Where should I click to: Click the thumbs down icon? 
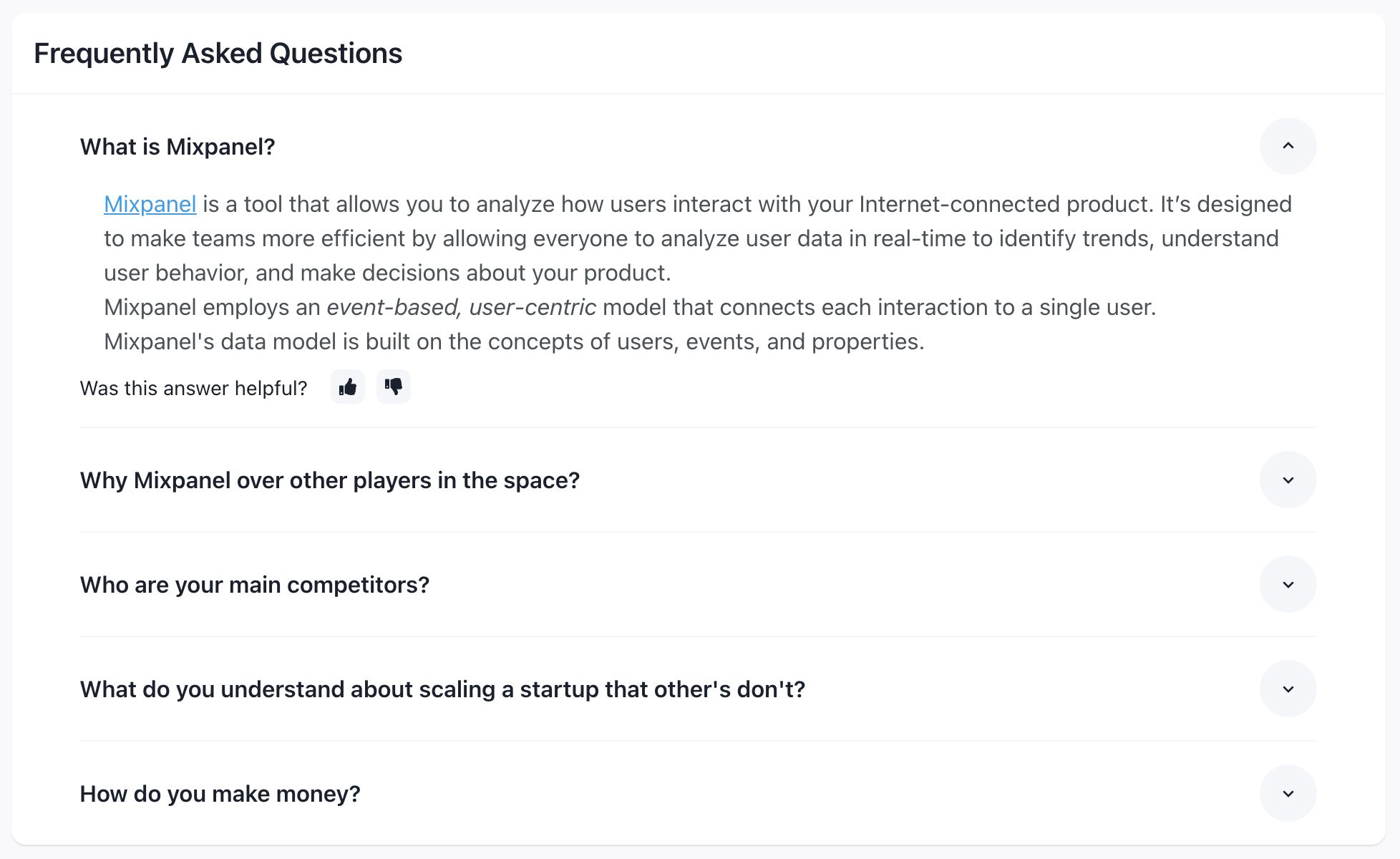[x=394, y=387]
